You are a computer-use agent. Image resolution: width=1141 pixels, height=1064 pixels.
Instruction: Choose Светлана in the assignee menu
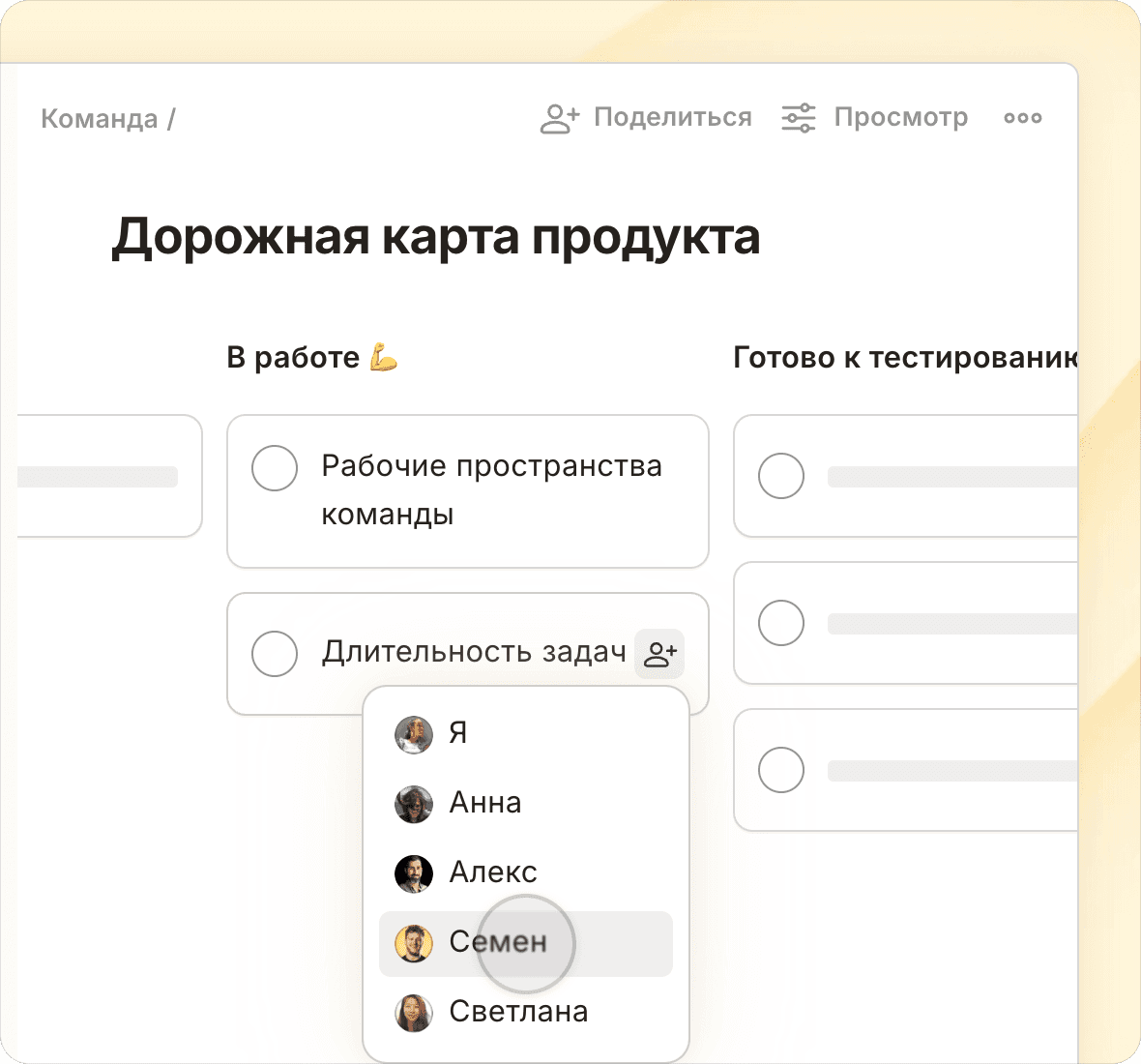coord(518,1012)
